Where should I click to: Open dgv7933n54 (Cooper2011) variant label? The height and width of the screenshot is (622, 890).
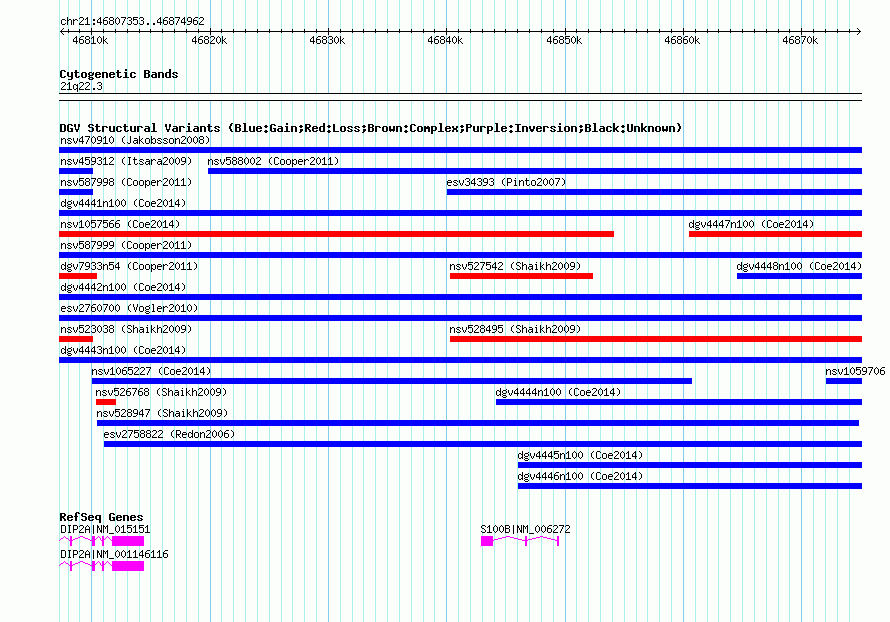(129, 266)
